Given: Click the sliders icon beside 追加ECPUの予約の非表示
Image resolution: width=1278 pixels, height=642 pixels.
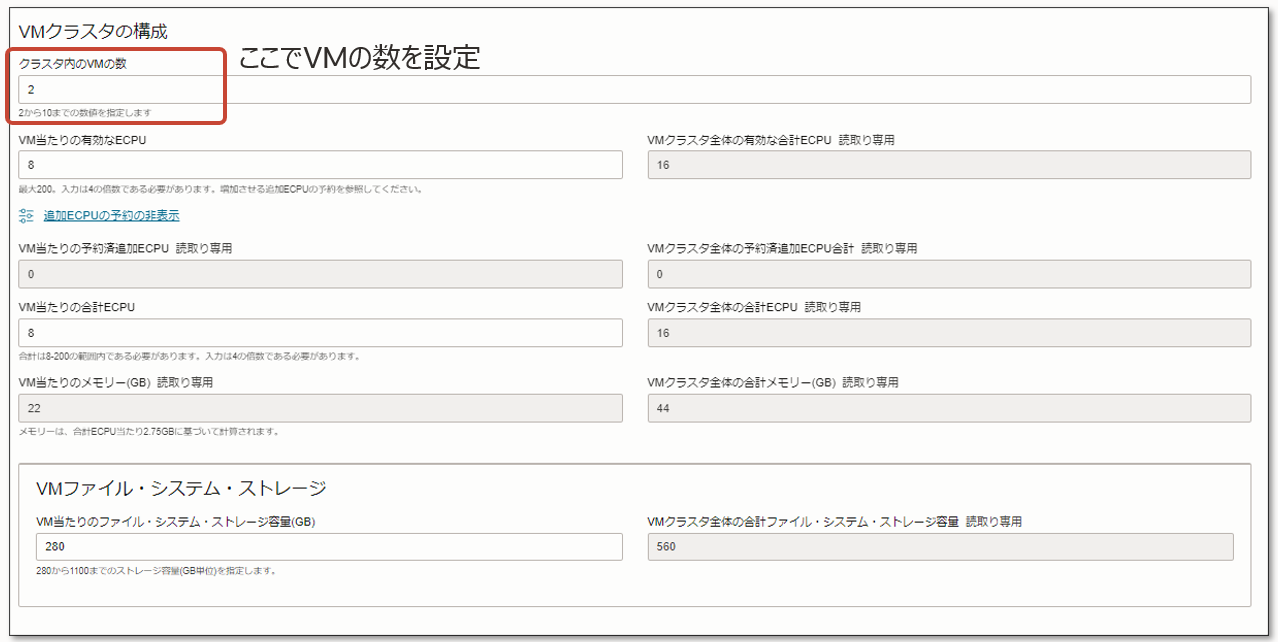Looking at the screenshot, I should tap(27, 215).
